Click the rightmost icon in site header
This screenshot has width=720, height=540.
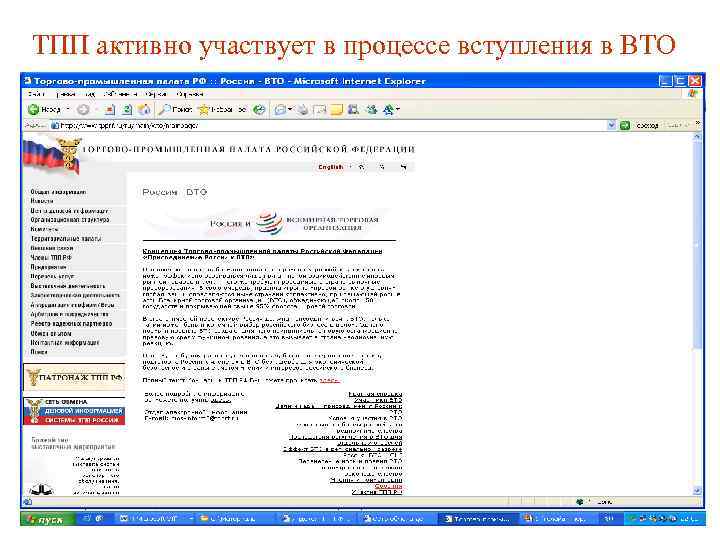click(x=403, y=167)
